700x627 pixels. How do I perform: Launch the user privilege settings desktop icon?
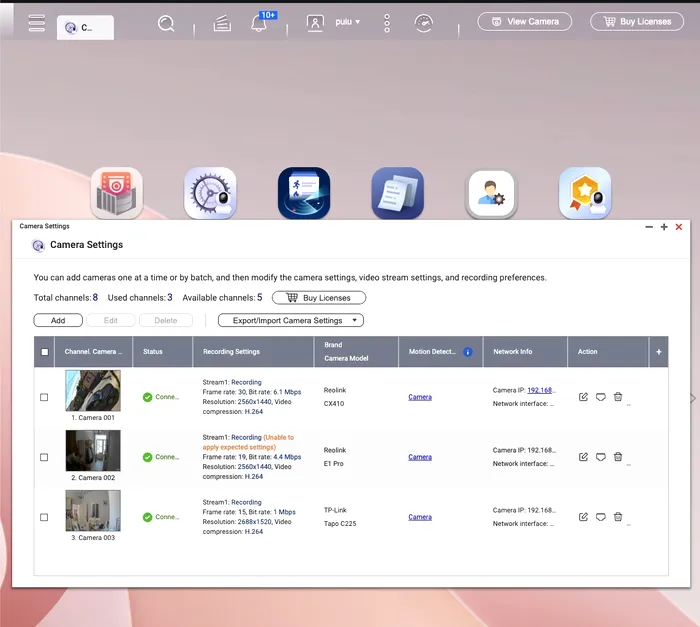click(x=491, y=193)
